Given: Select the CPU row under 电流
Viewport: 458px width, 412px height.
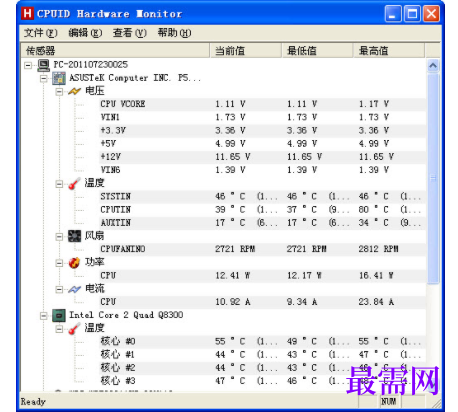Looking at the screenshot, I should coord(262,302).
